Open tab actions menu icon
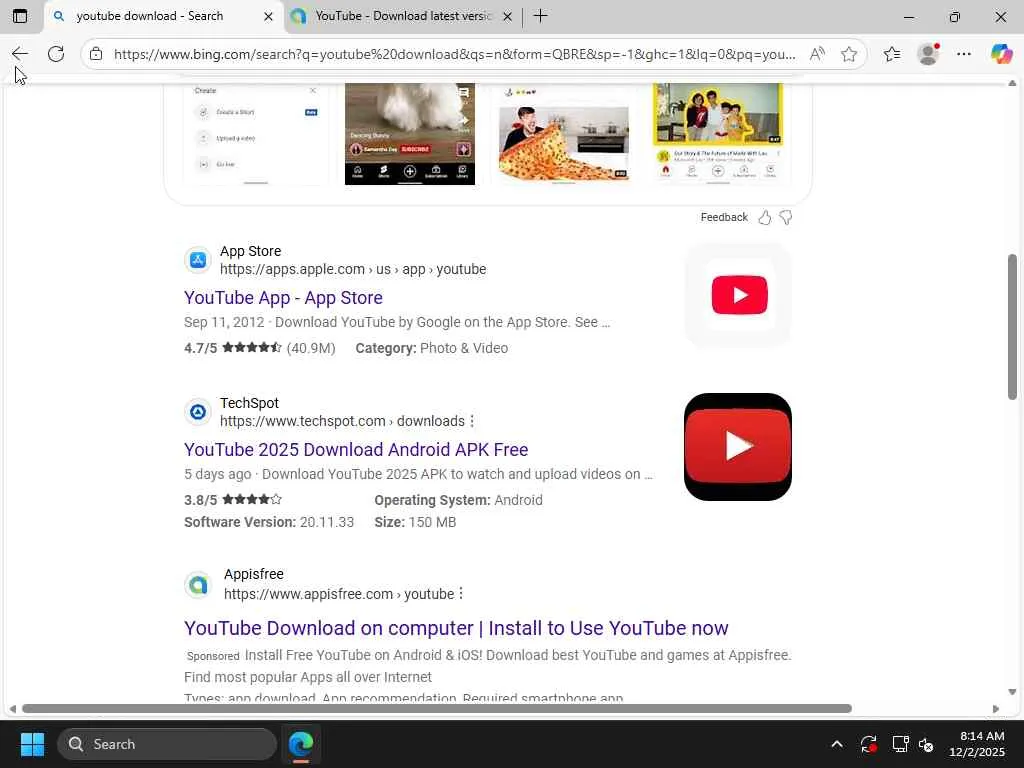This screenshot has height=768, width=1024. [x=20, y=16]
